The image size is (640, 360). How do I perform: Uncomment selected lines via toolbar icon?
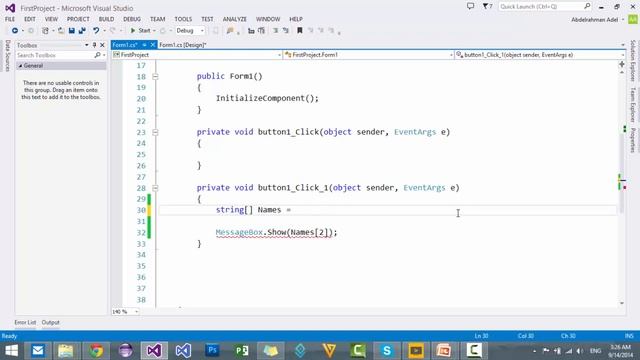[286, 31]
